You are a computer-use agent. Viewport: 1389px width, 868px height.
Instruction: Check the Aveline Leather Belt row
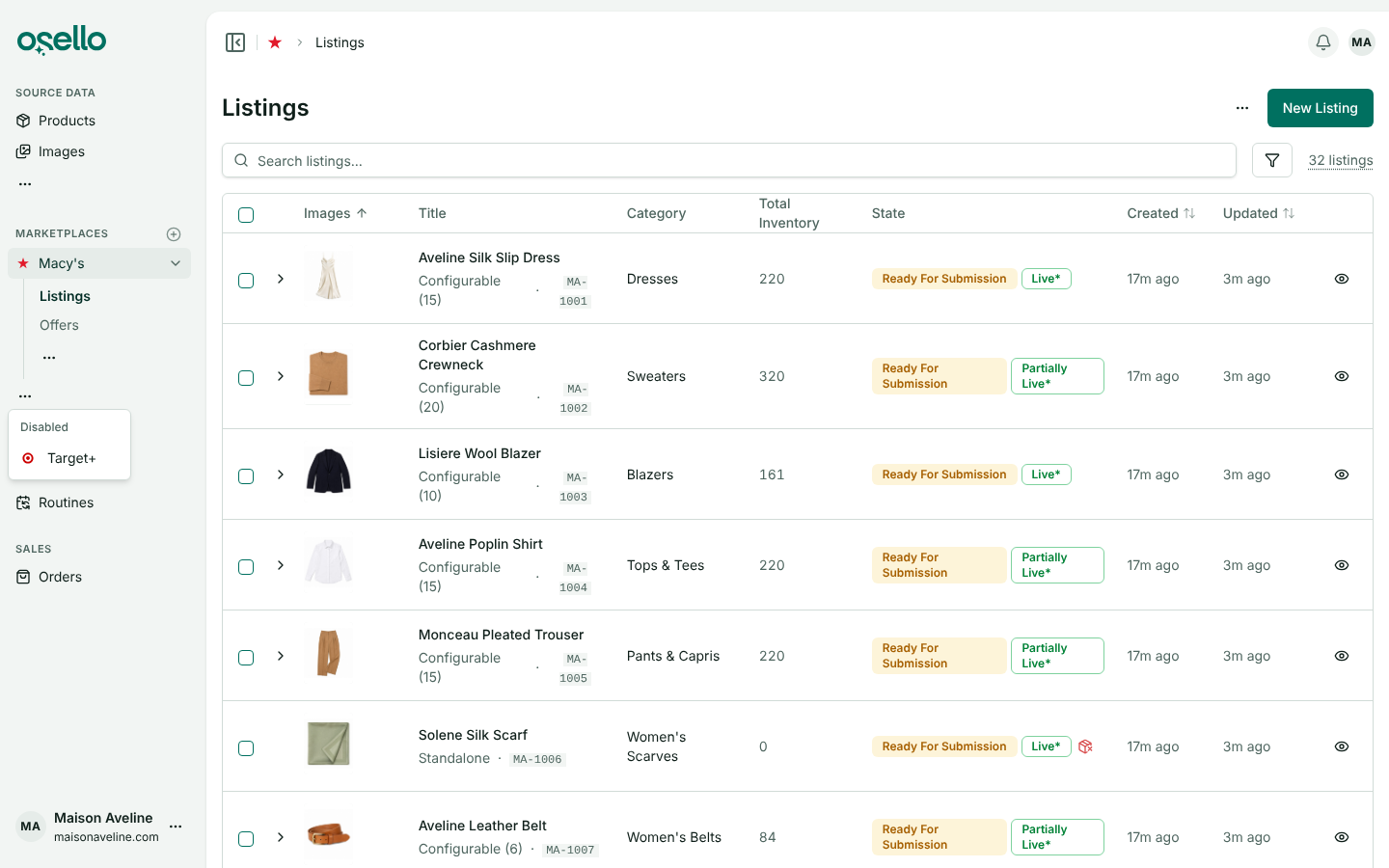pyautogui.click(x=246, y=838)
